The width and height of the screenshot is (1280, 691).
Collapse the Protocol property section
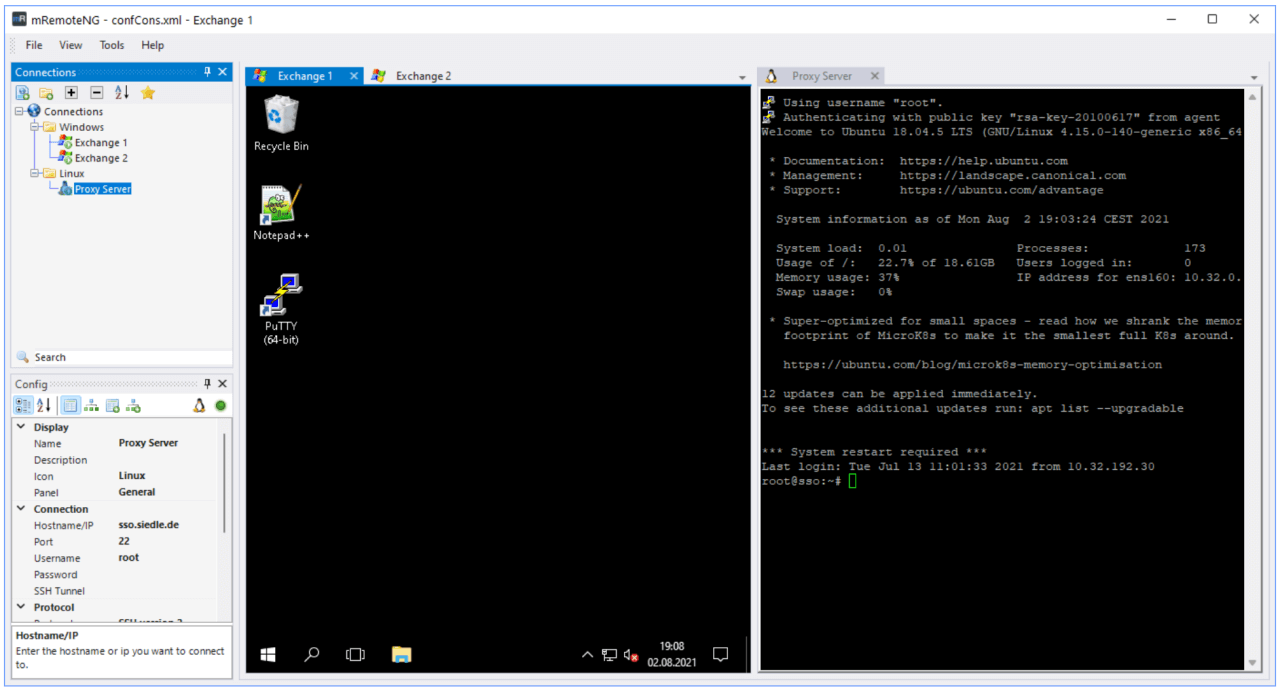point(21,607)
